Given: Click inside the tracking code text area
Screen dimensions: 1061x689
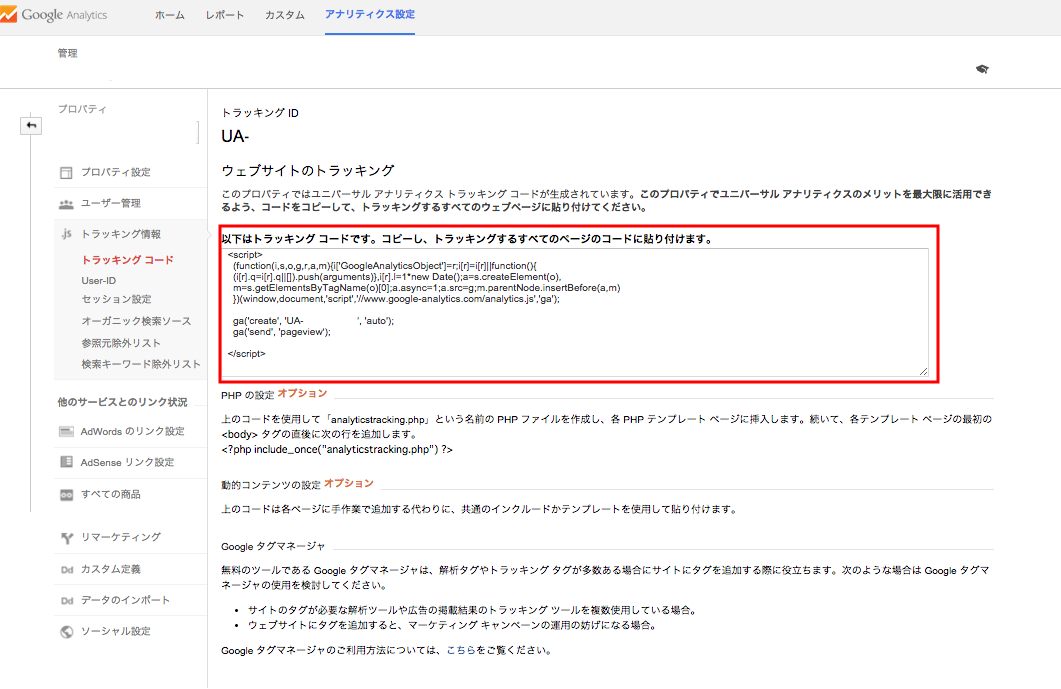Looking at the screenshot, I should click(x=575, y=312).
